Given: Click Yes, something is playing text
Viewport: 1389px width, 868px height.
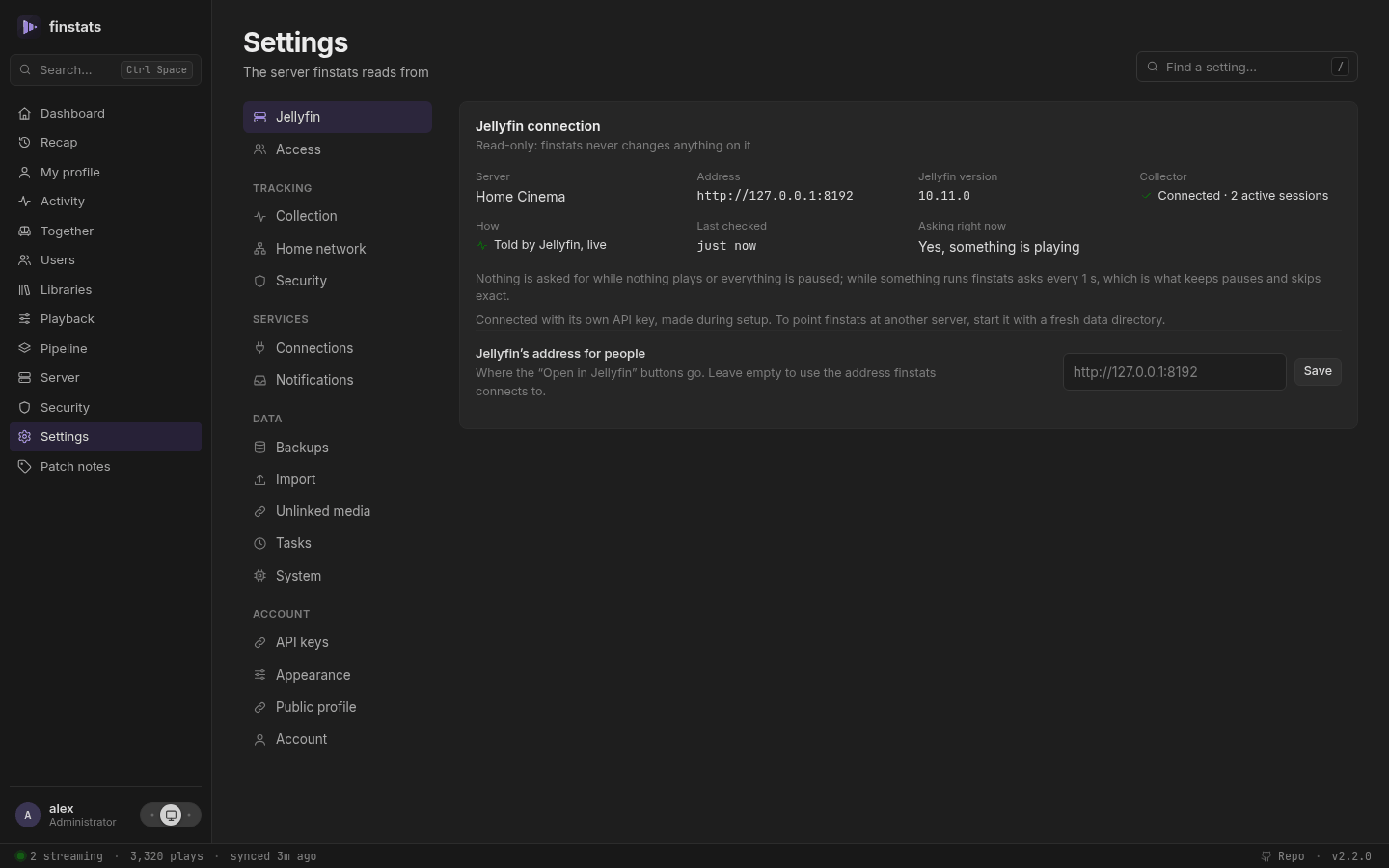Looking at the screenshot, I should click(998, 247).
